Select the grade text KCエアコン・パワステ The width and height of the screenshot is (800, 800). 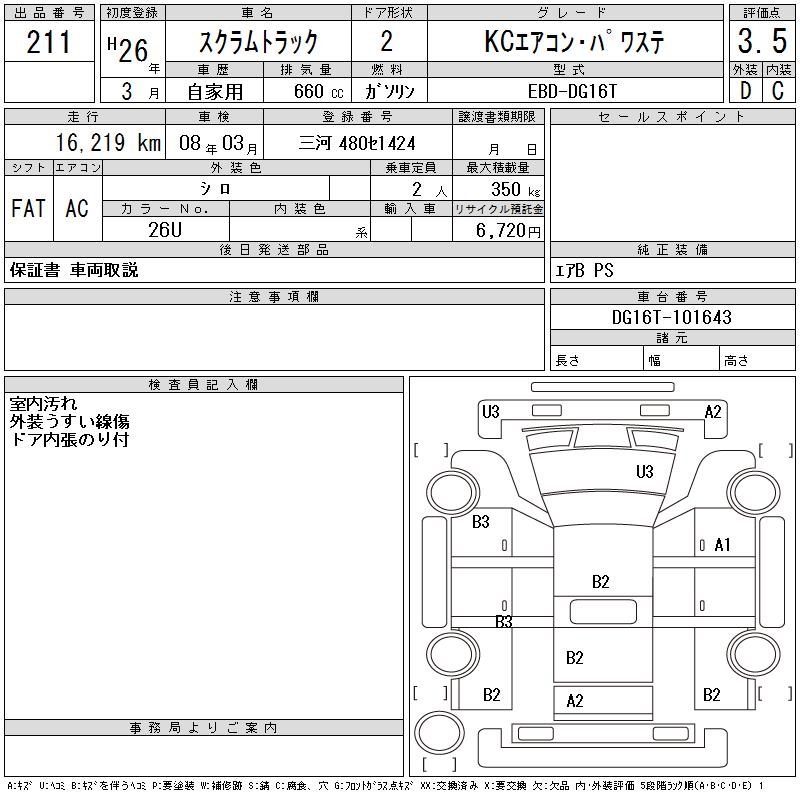click(574, 42)
